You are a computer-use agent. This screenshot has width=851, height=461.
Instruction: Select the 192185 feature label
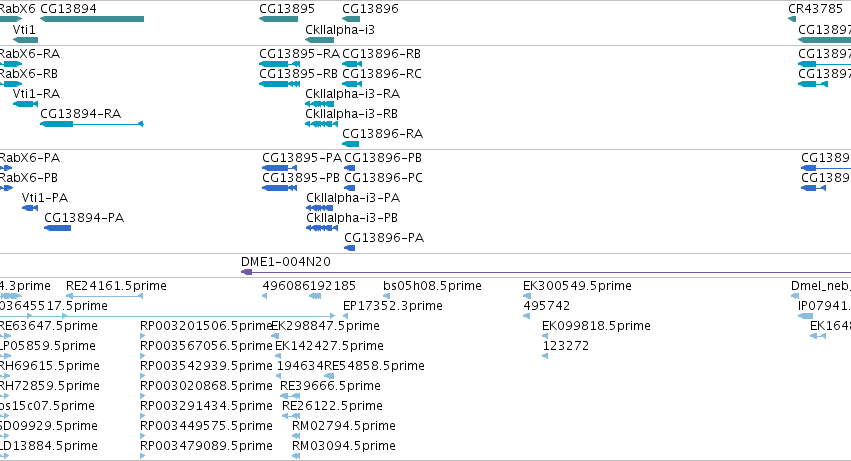pyautogui.click(x=333, y=286)
